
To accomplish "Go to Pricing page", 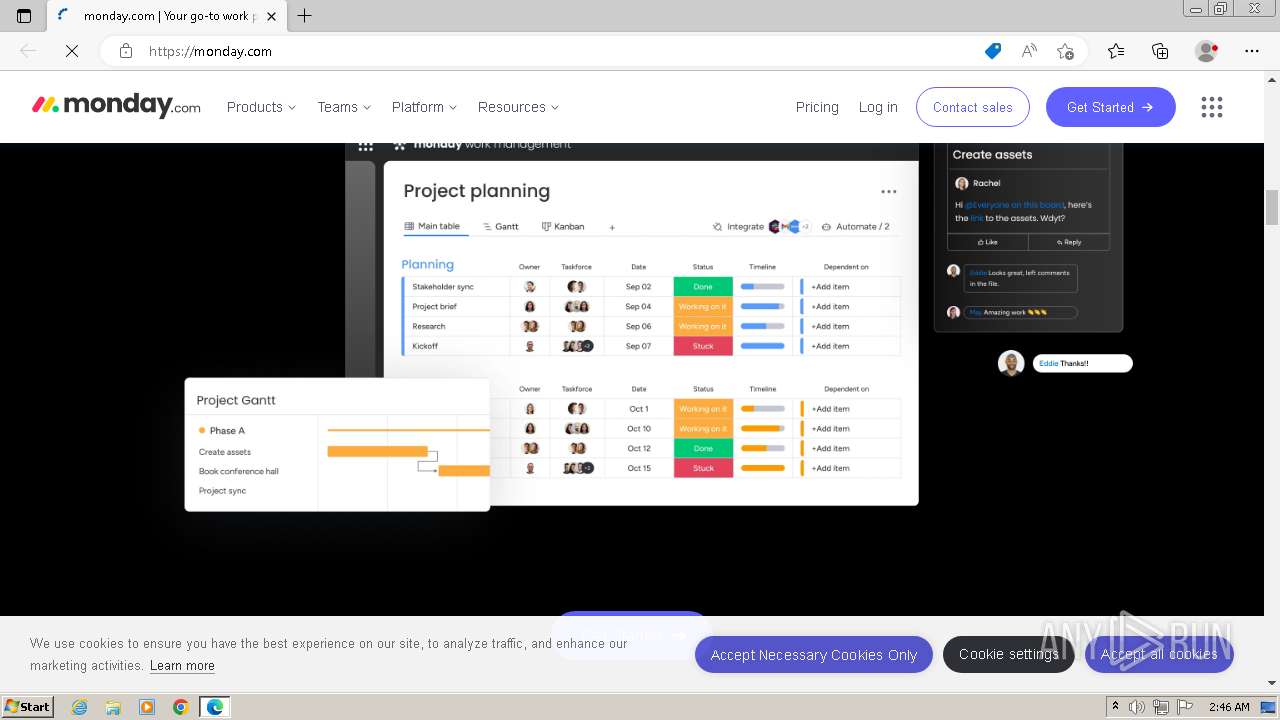I will click(x=817, y=107).
